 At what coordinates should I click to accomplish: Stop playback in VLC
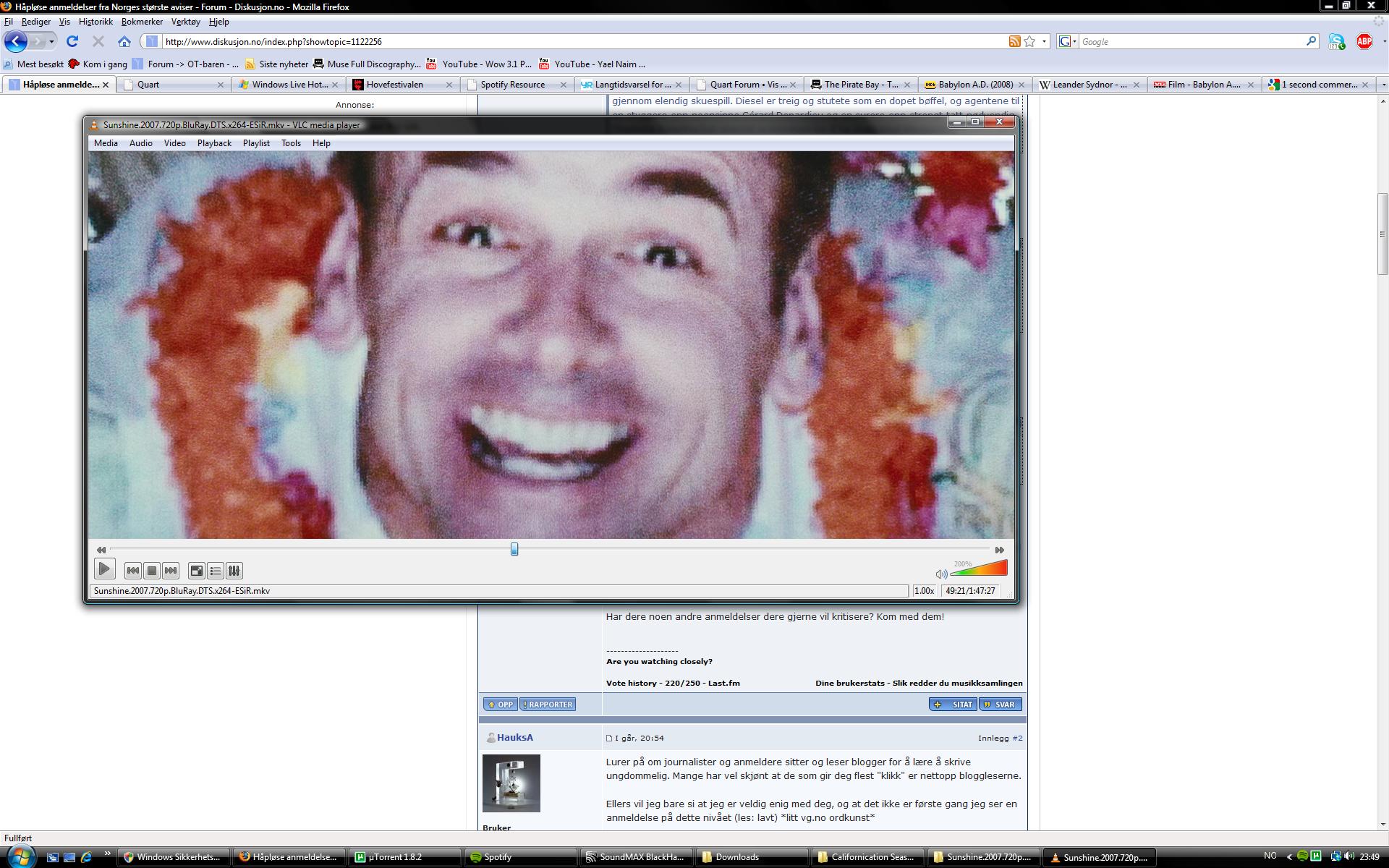pyautogui.click(x=151, y=571)
